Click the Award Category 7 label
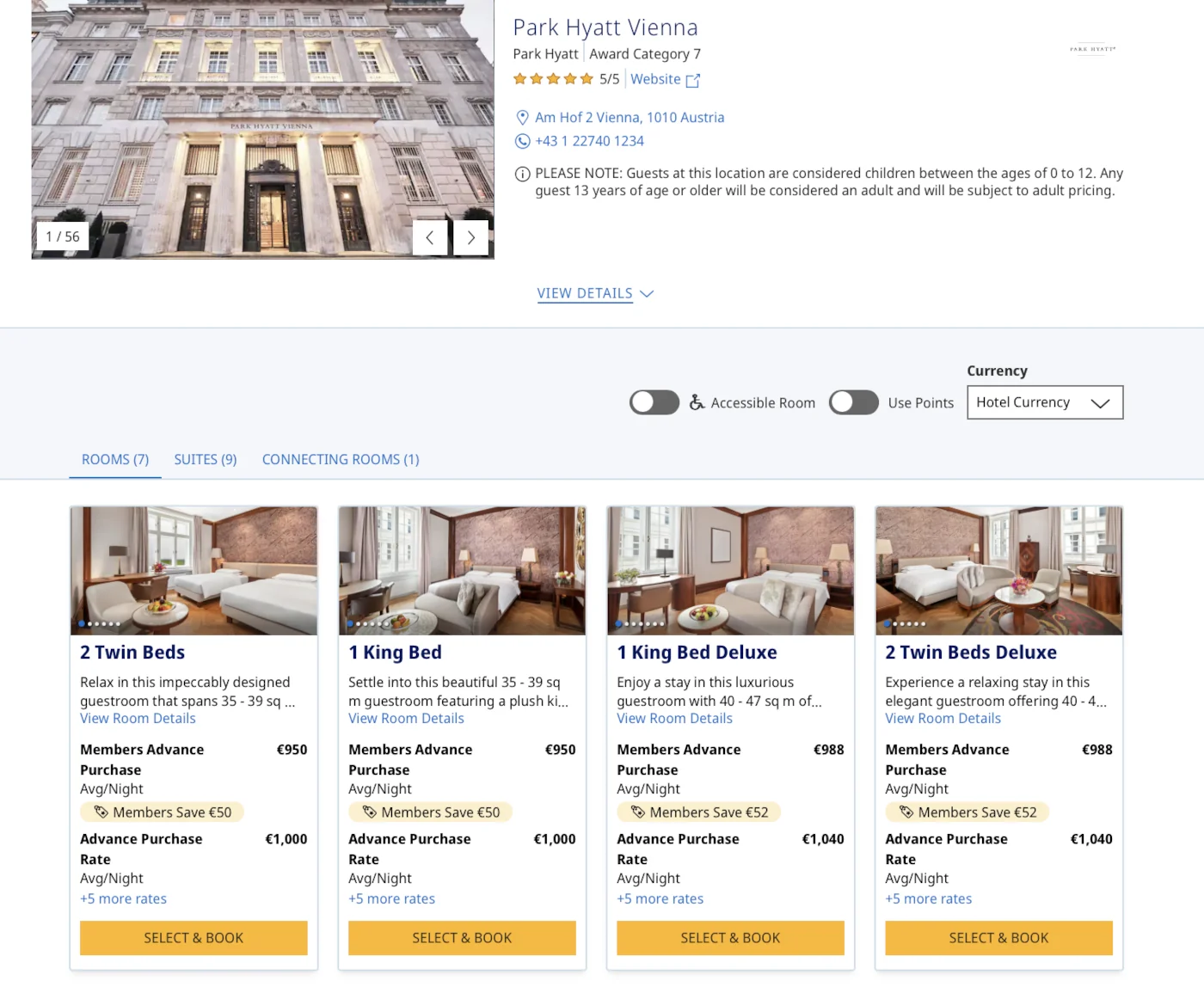Viewport: 1204px width, 993px height. tap(645, 54)
